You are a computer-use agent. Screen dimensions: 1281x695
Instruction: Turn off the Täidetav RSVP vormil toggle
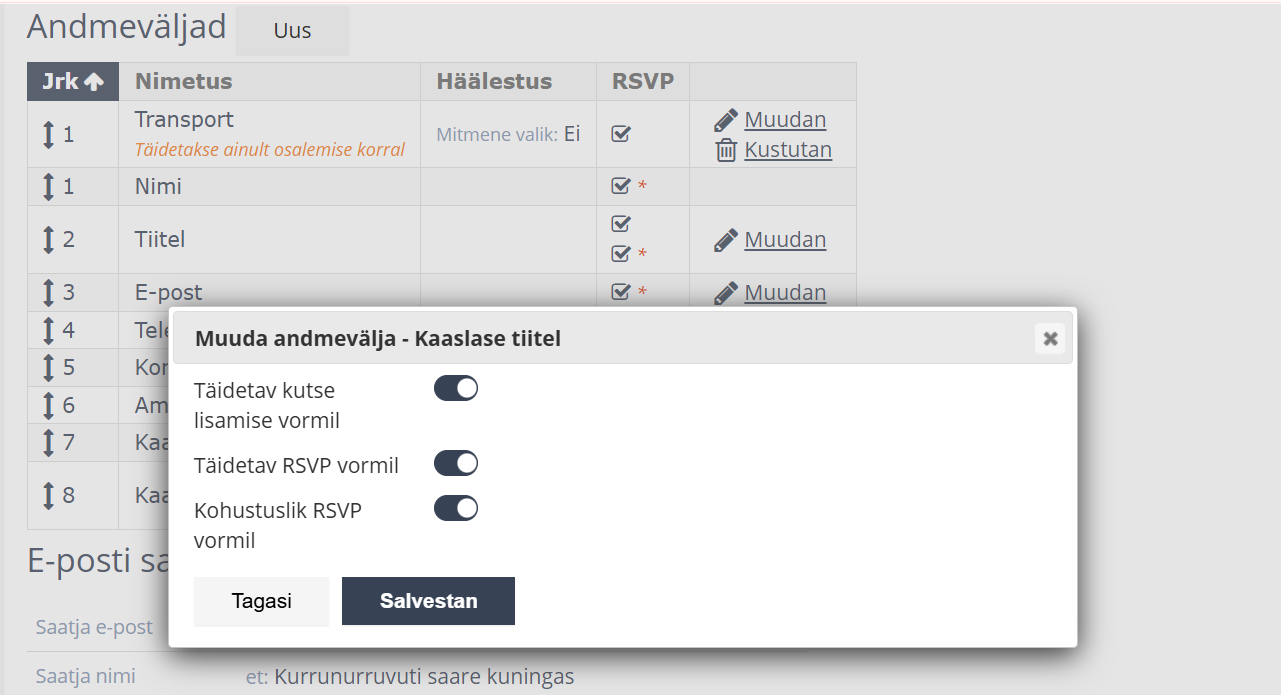456,463
